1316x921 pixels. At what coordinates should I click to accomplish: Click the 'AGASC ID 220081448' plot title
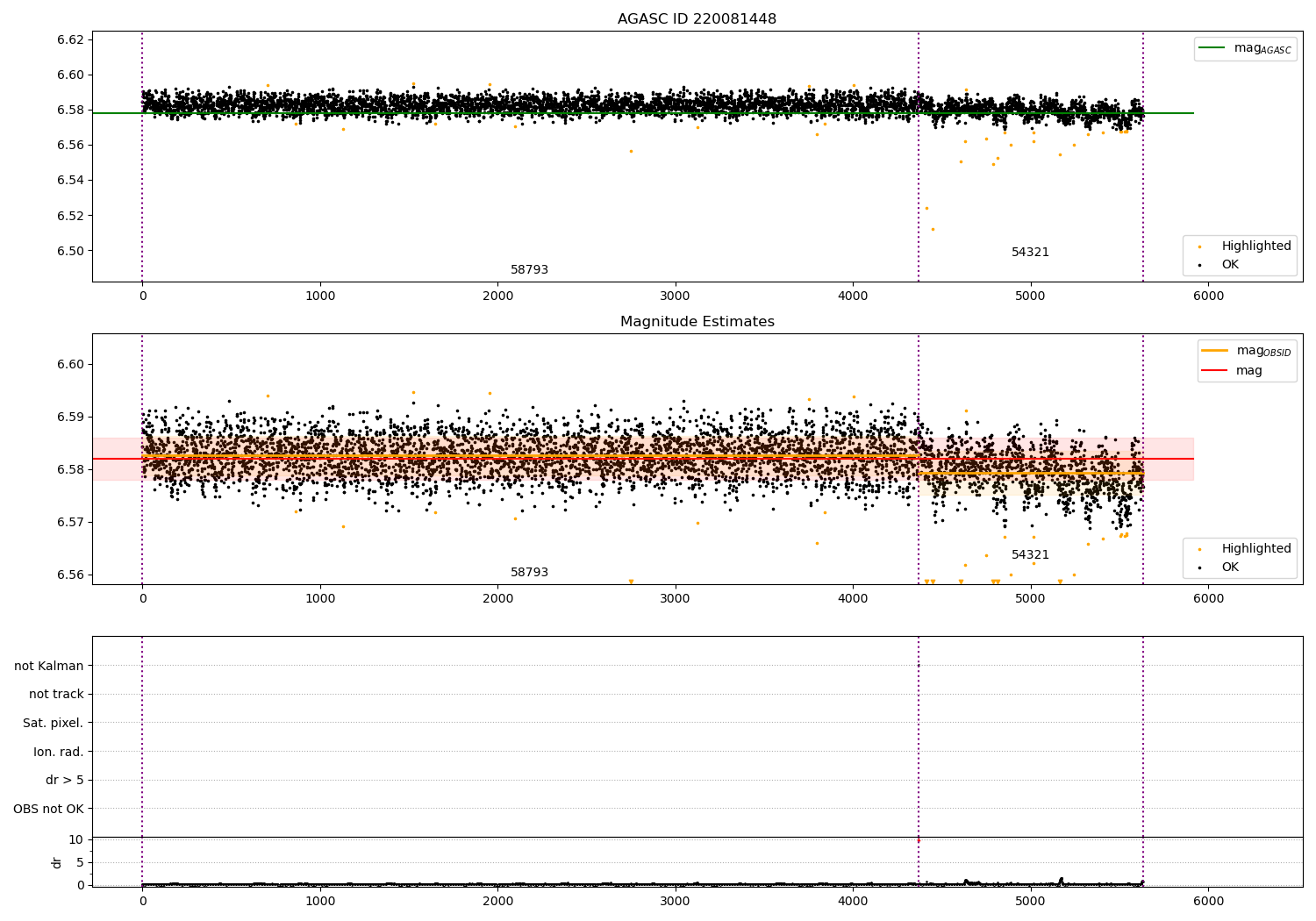697,19
